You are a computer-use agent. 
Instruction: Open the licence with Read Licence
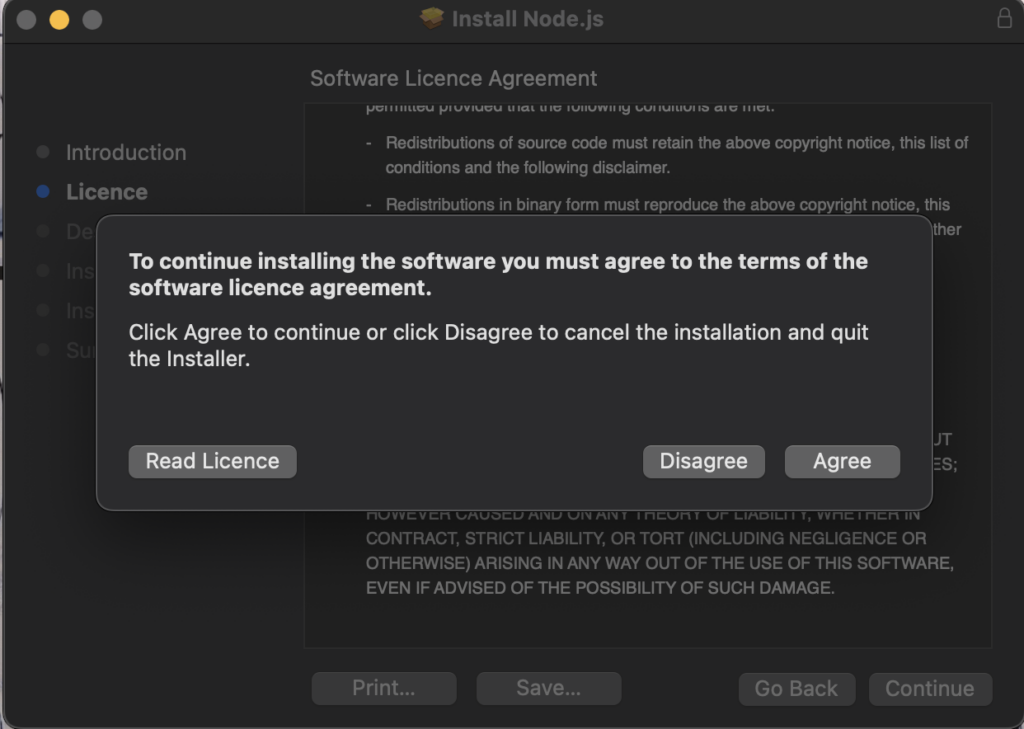click(x=212, y=461)
